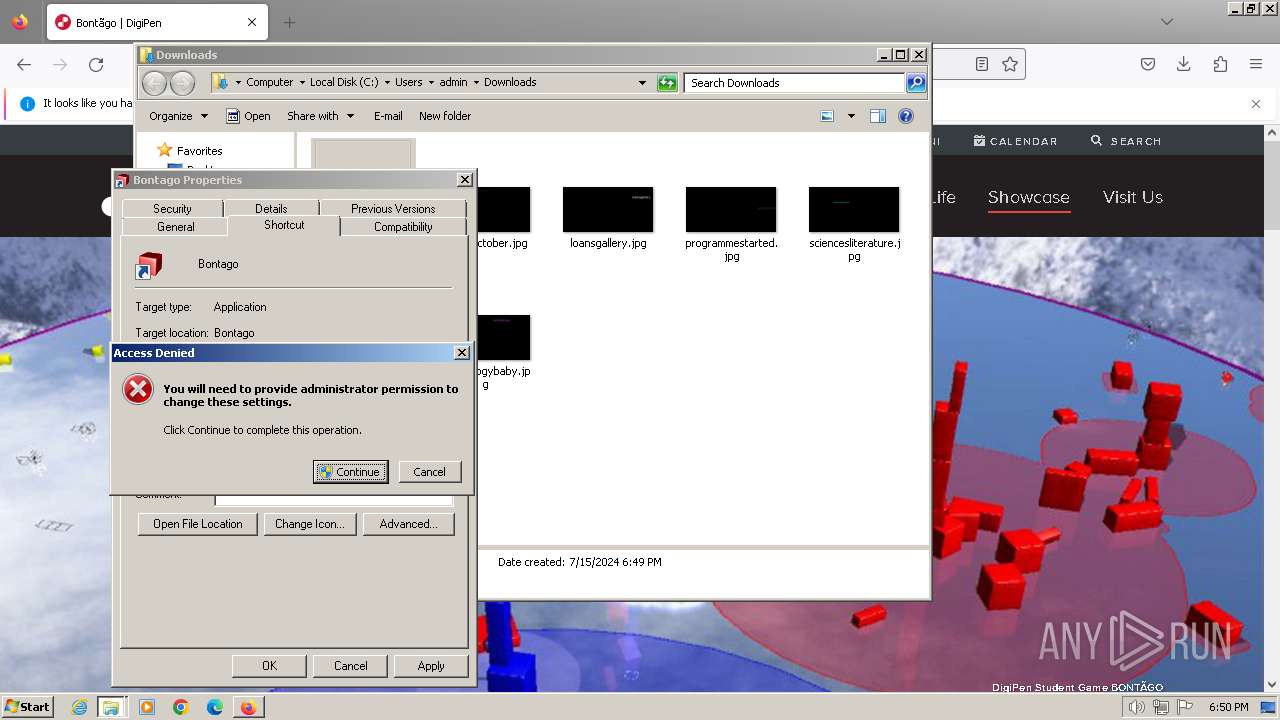This screenshot has width=1280, height=720.
Task: Dismiss the Firefox notification bar
Action: [x=1256, y=103]
